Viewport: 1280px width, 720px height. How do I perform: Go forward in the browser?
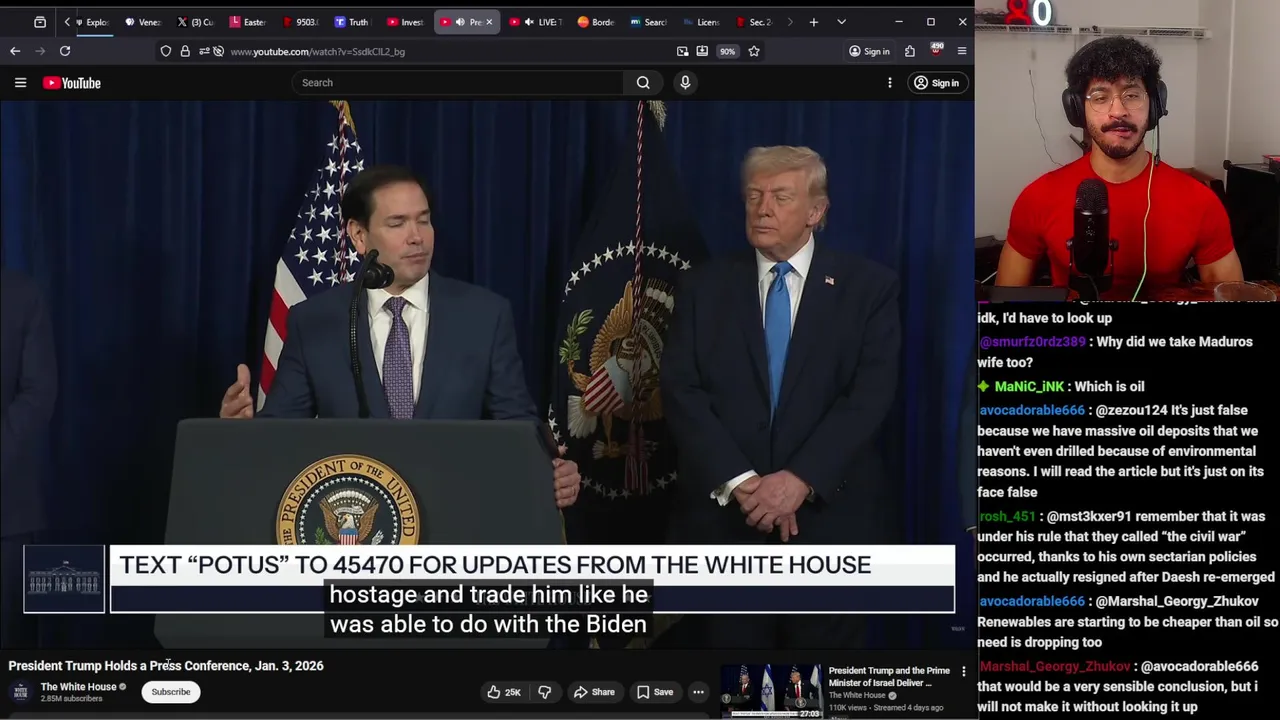point(40,51)
